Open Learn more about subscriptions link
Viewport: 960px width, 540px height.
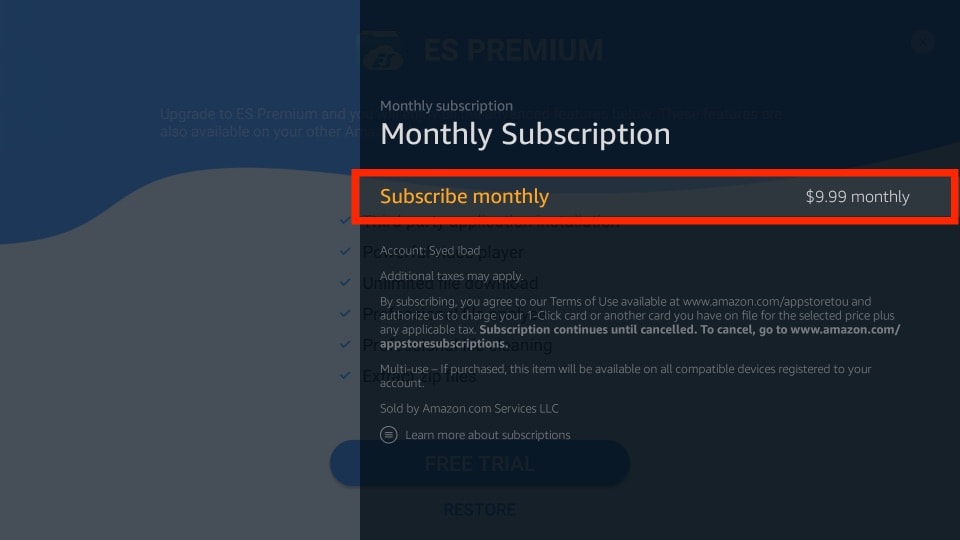pyautogui.click(x=487, y=435)
